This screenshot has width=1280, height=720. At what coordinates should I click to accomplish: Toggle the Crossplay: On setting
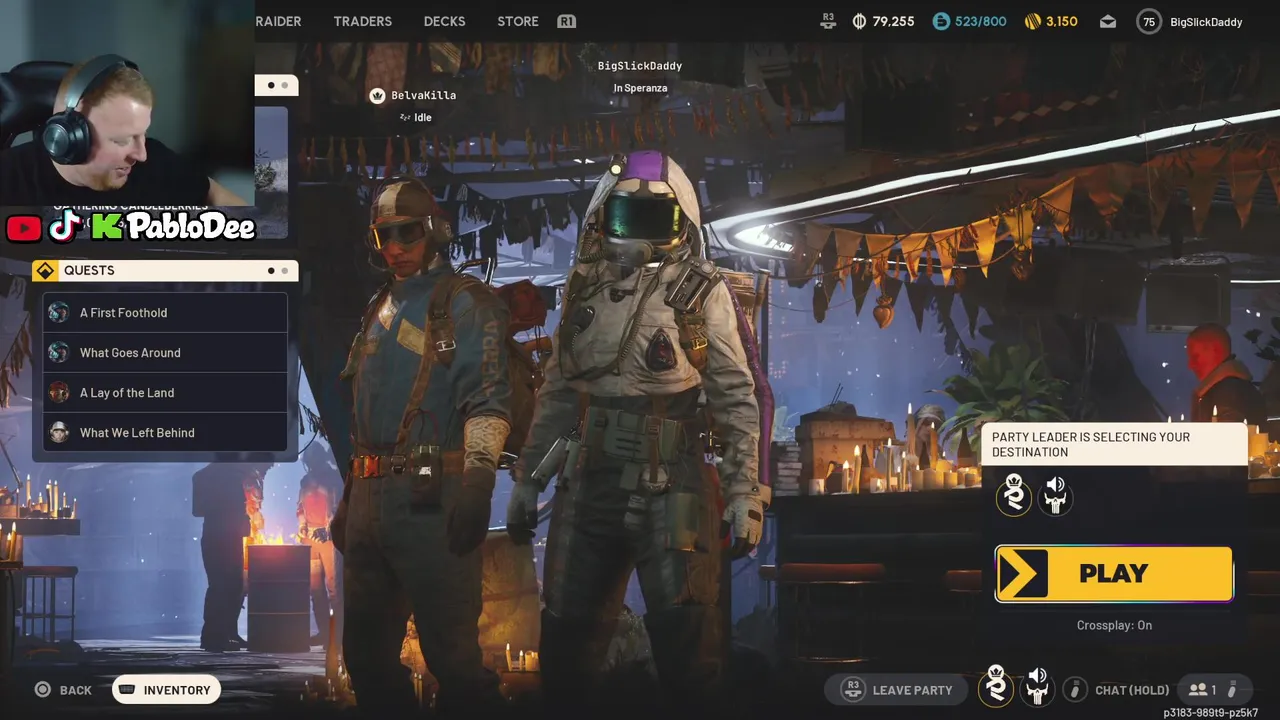[1114, 625]
